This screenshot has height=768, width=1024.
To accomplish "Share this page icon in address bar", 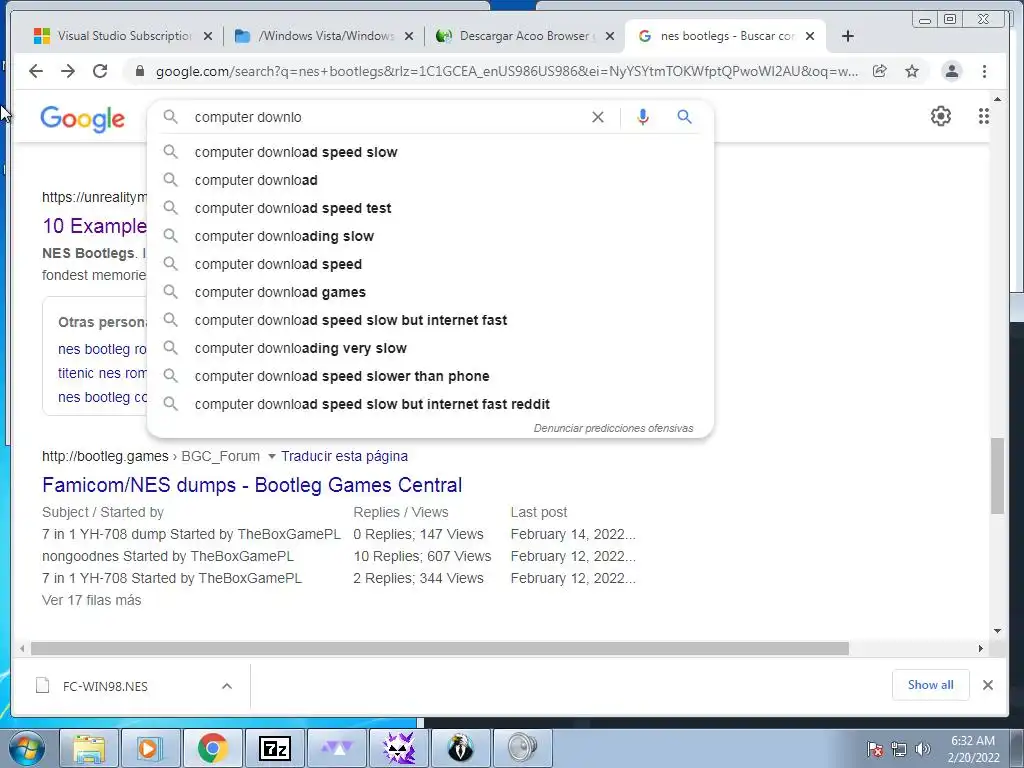I will 880,71.
